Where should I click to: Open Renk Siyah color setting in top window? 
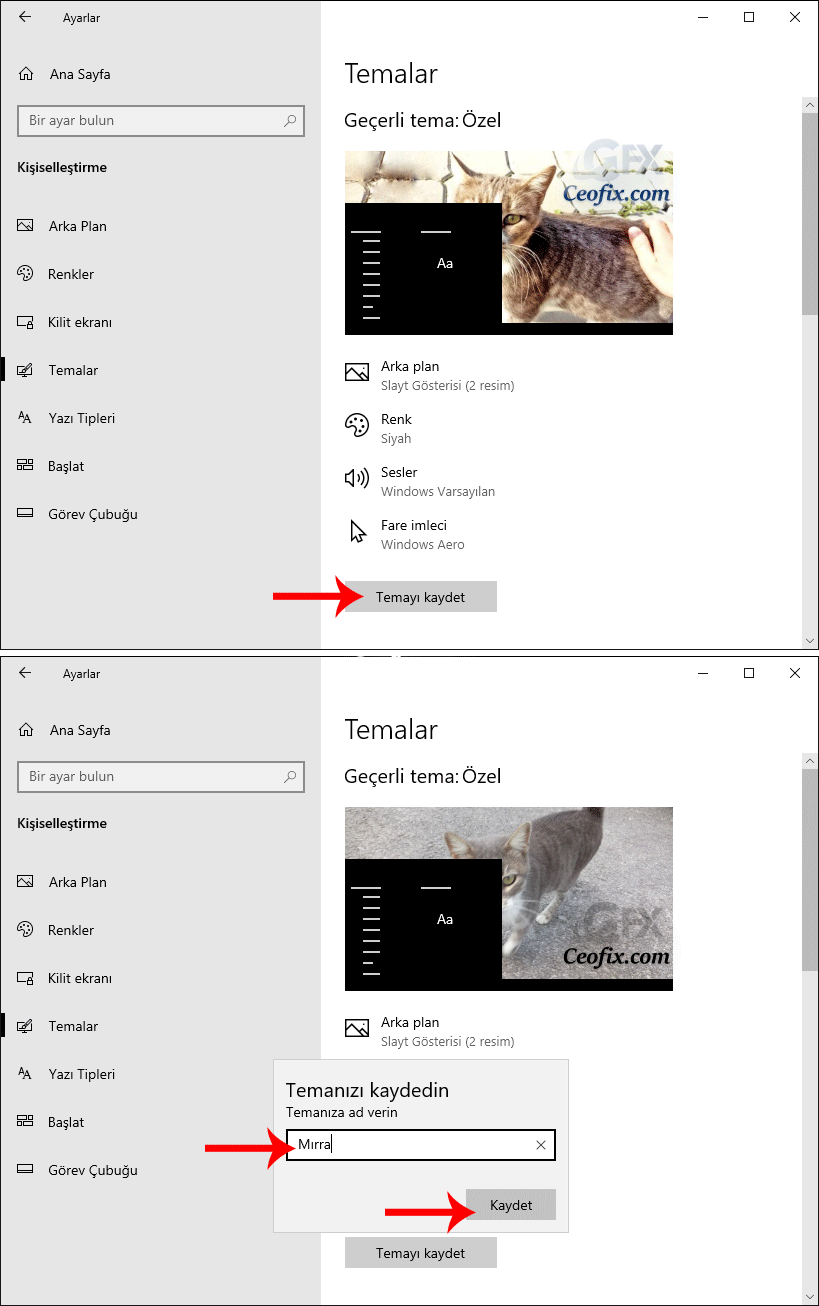click(x=378, y=428)
